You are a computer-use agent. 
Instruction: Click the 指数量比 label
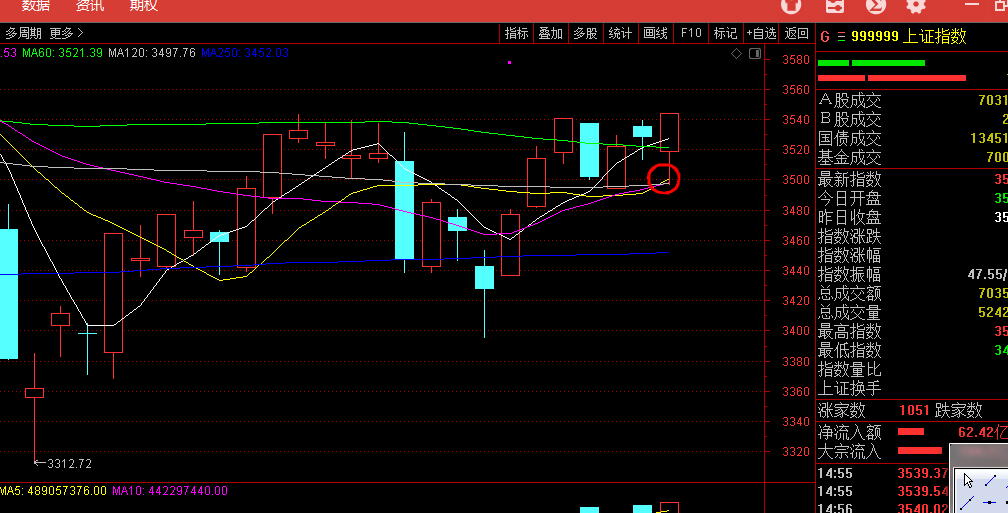(849, 370)
